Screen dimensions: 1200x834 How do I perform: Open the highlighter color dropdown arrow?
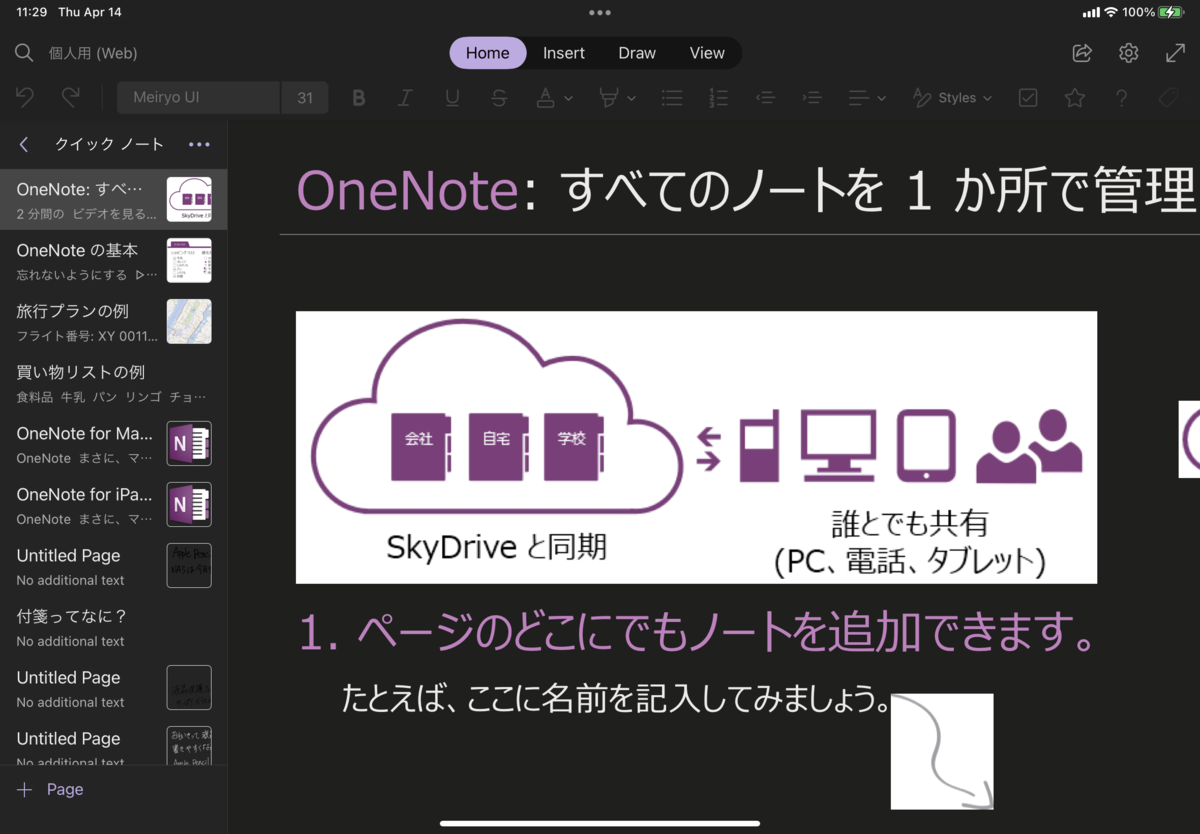(631, 98)
